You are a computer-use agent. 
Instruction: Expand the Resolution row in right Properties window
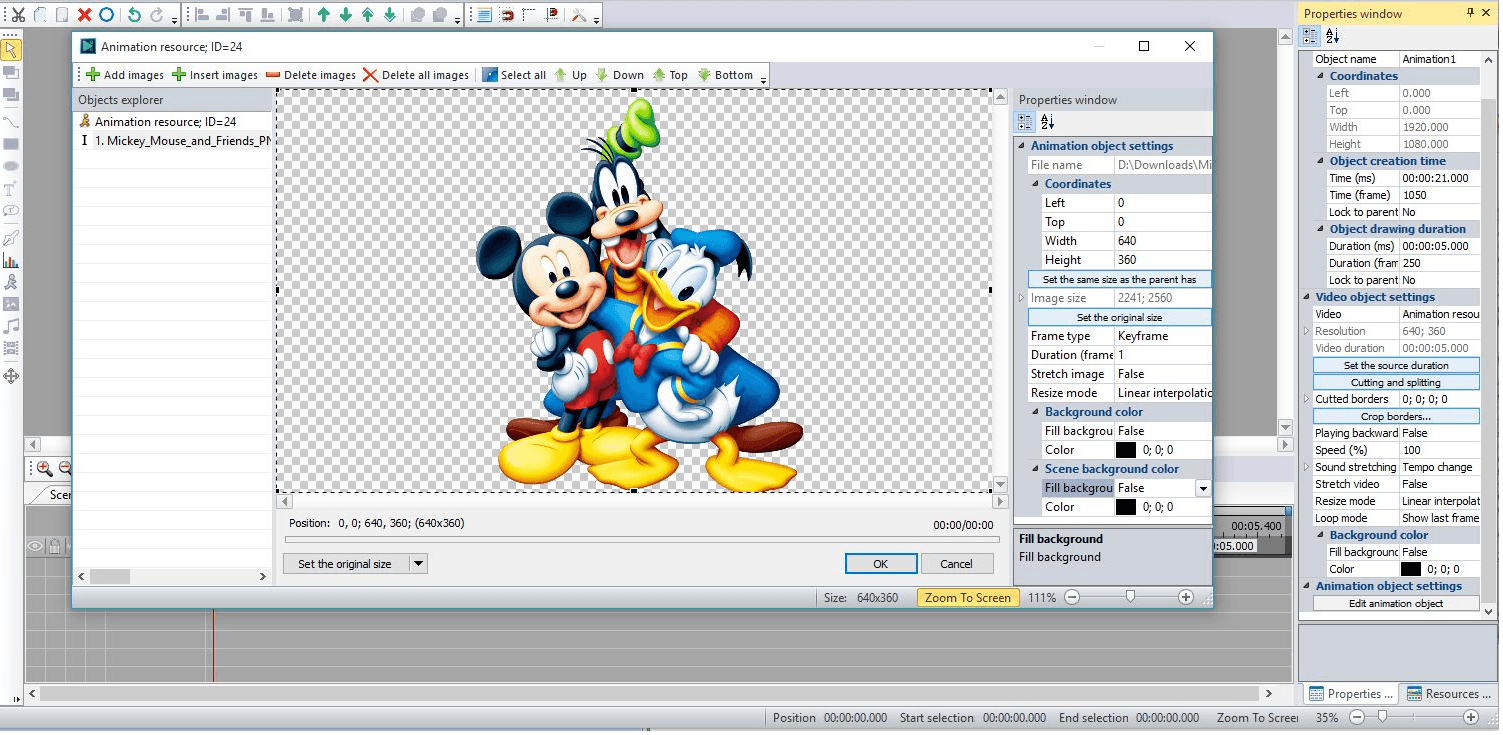point(1307,331)
